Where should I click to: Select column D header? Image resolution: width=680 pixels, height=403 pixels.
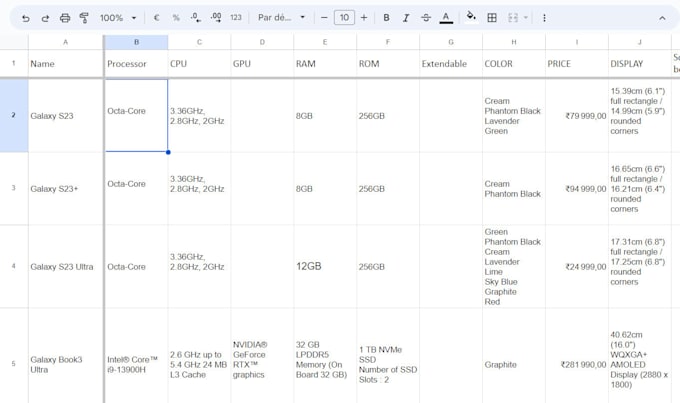point(262,42)
